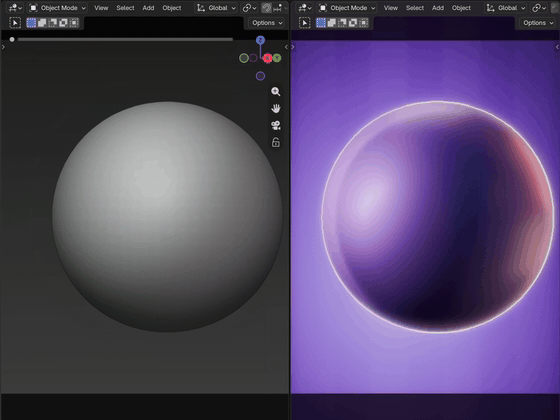Viewport: 560px width, 420px height.
Task: Open Object Mode dropdown in left viewport
Action: click(x=58, y=8)
